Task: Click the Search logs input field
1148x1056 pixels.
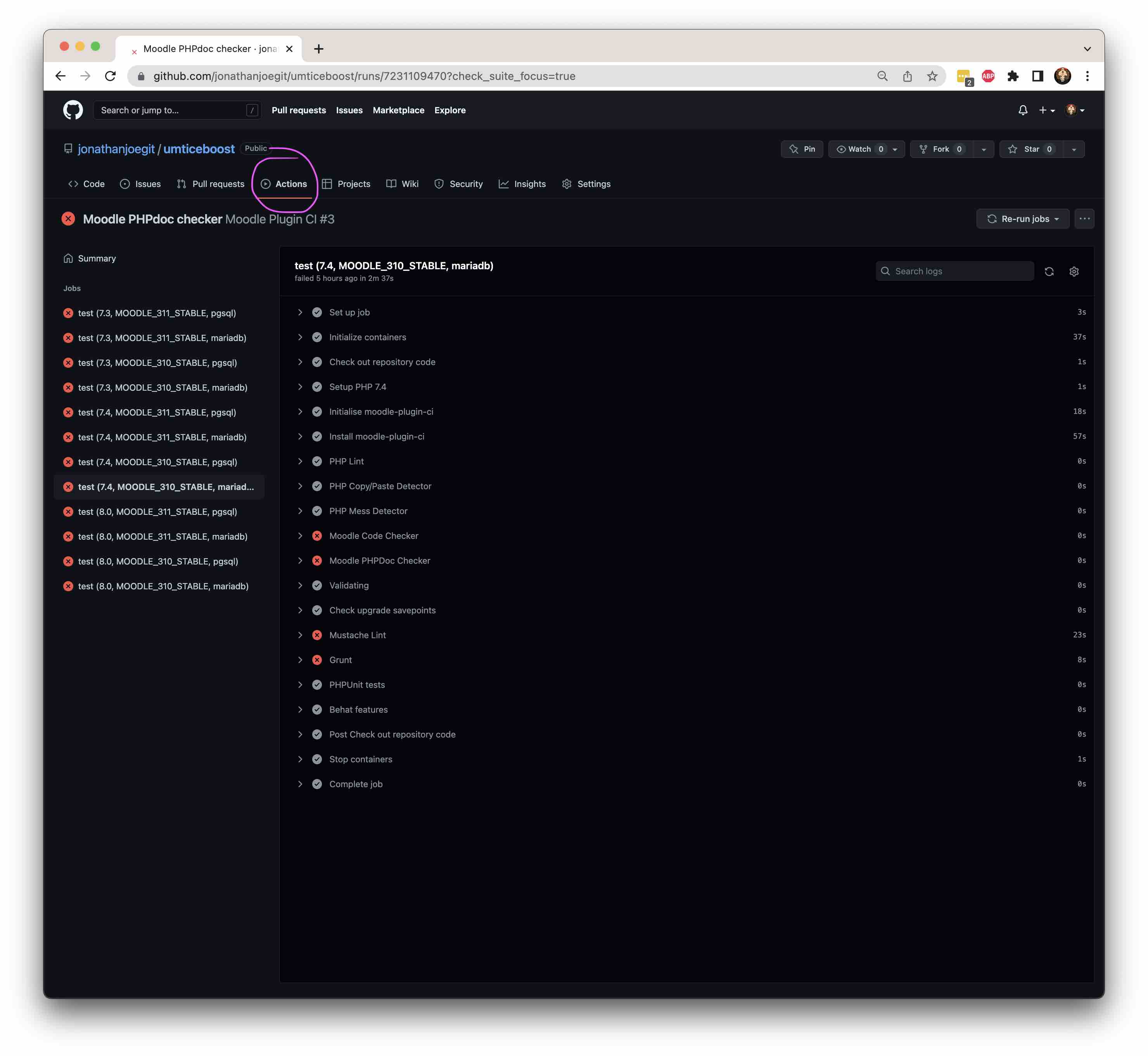Action: coord(955,271)
